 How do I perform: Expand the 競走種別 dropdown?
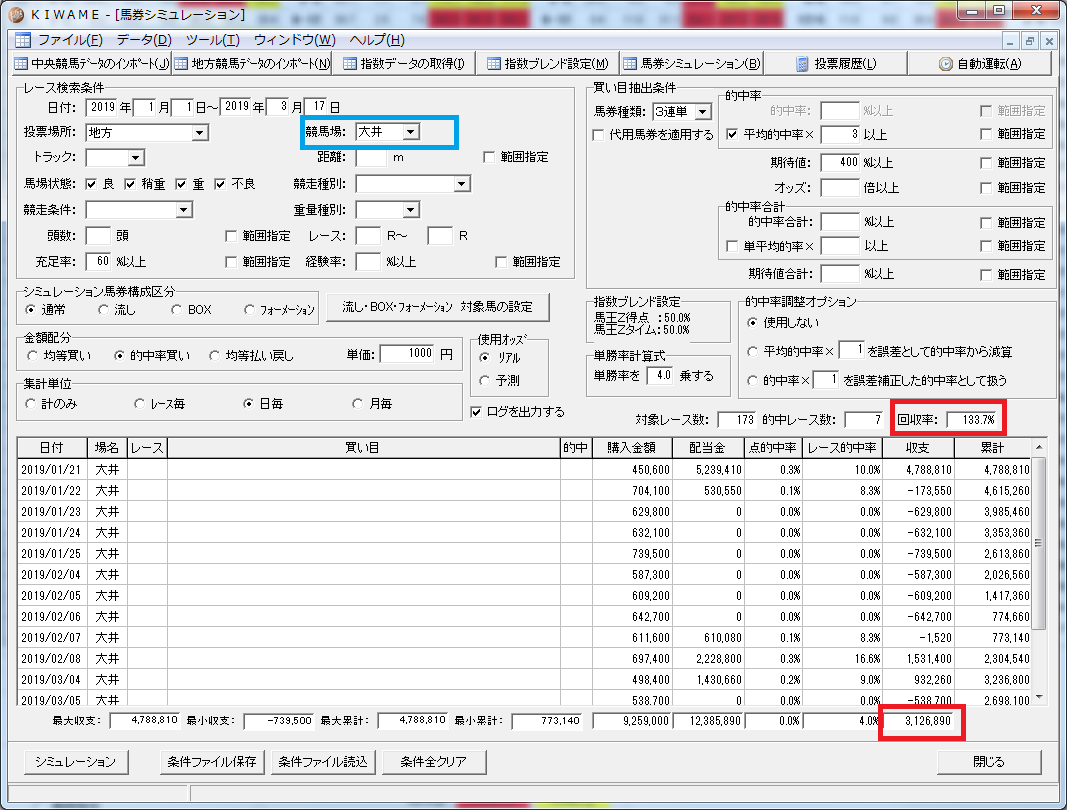click(x=462, y=184)
